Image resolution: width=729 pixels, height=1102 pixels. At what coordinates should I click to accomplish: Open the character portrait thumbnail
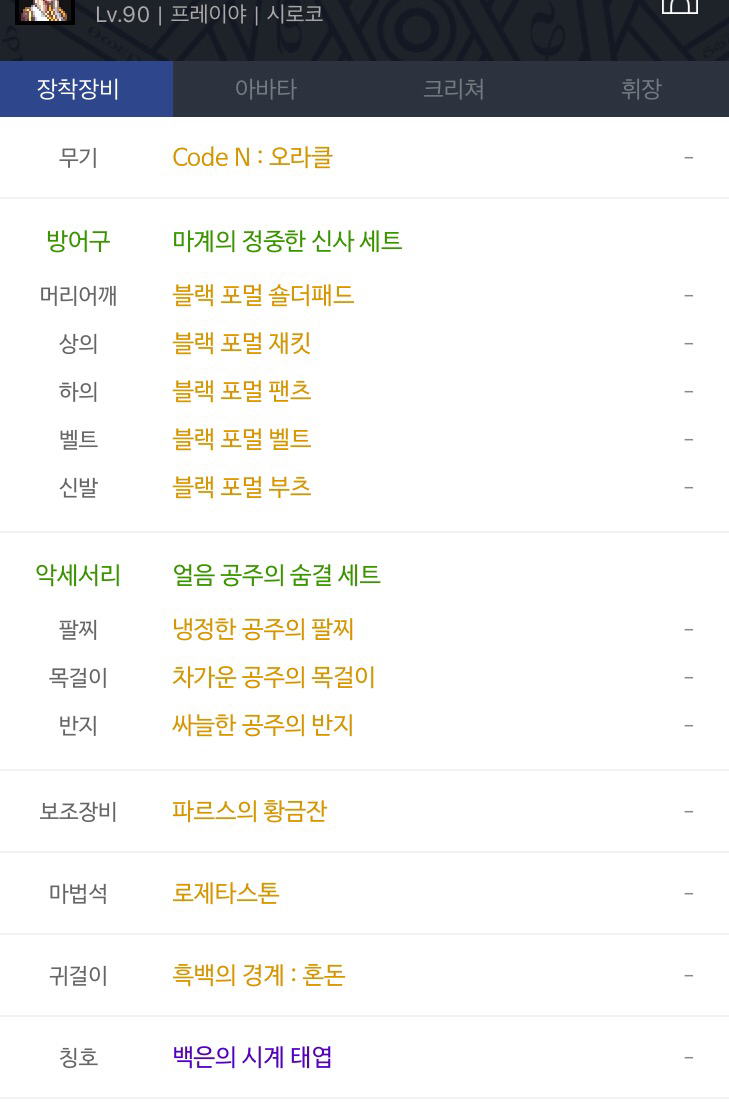tap(45, 11)
